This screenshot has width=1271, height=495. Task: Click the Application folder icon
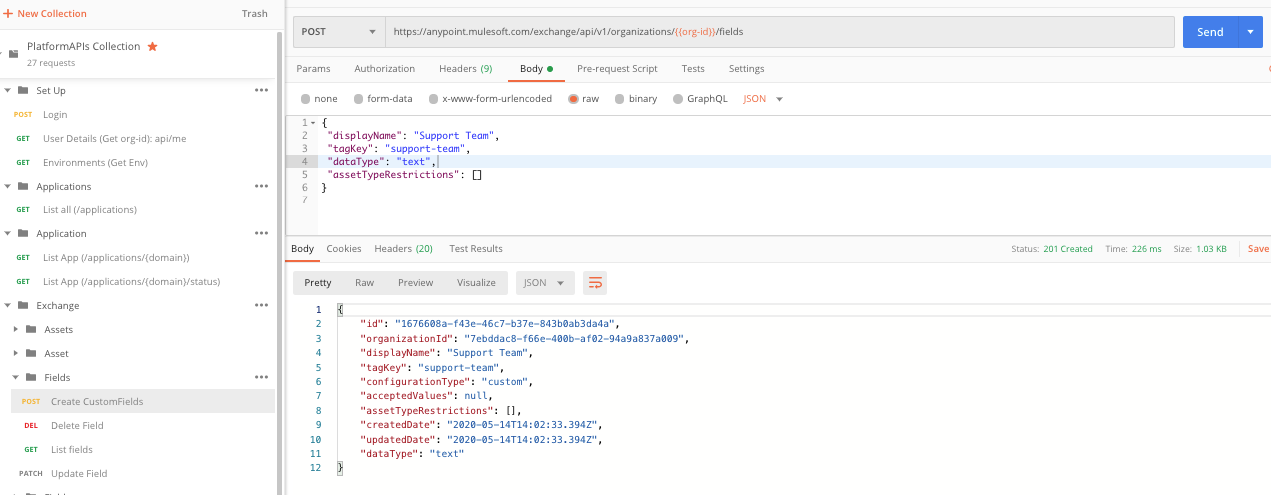(x=23, y=233)
